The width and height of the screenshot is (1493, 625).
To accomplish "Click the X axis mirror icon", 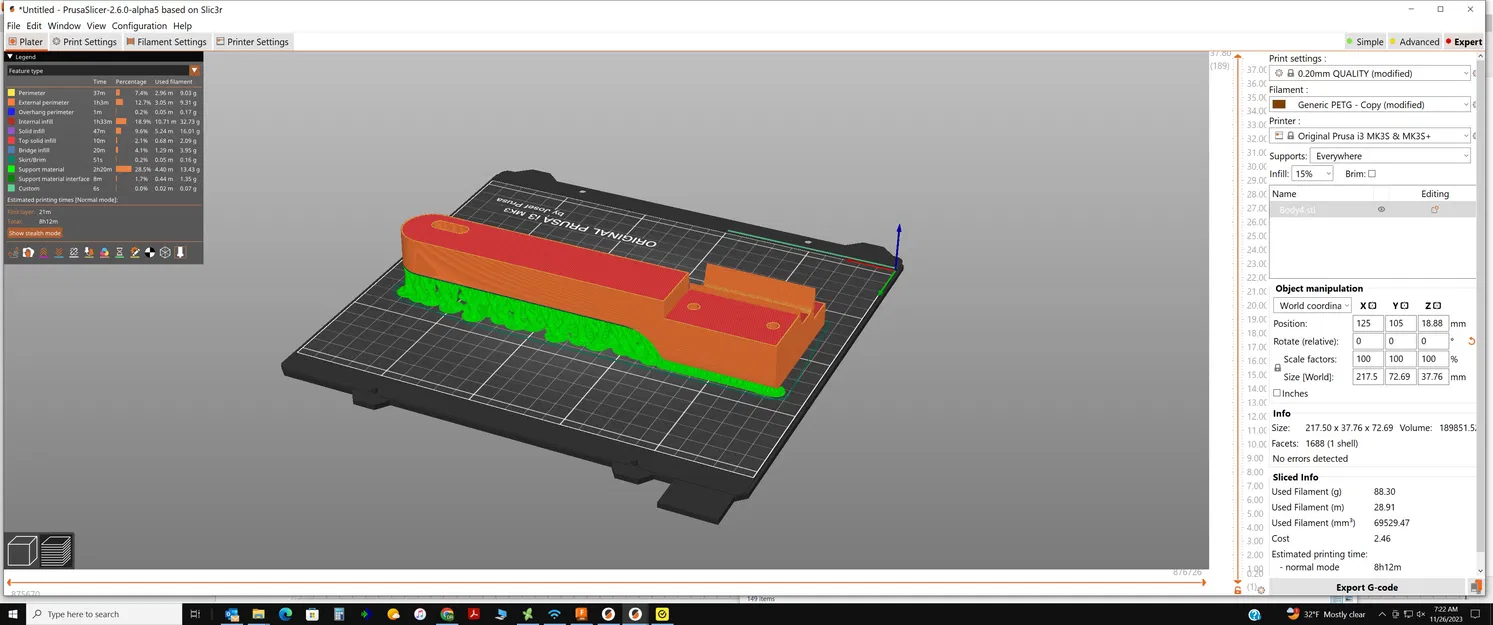I will 1372,306.
